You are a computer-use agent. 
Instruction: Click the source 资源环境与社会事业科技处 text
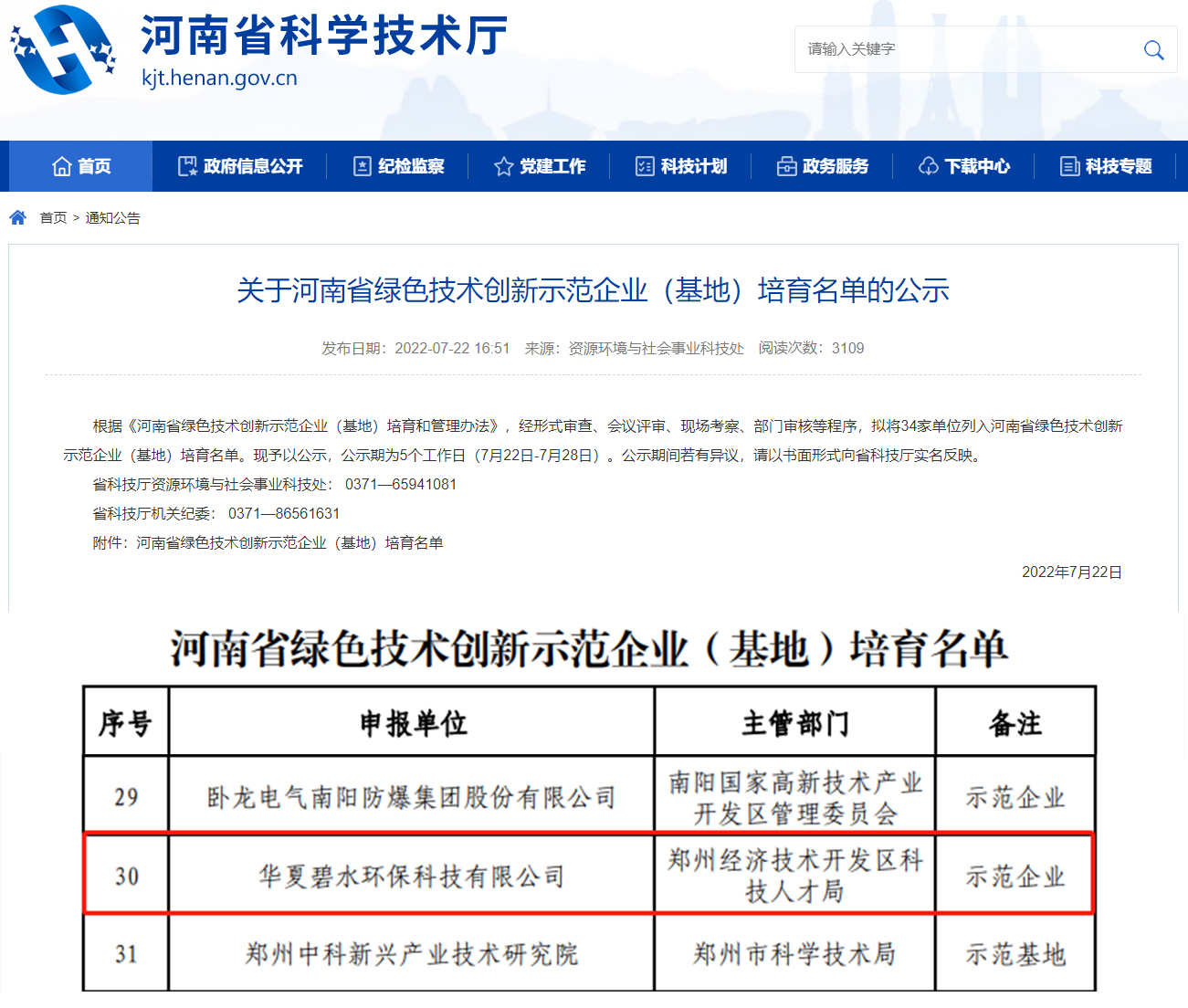tap(656, 348)
